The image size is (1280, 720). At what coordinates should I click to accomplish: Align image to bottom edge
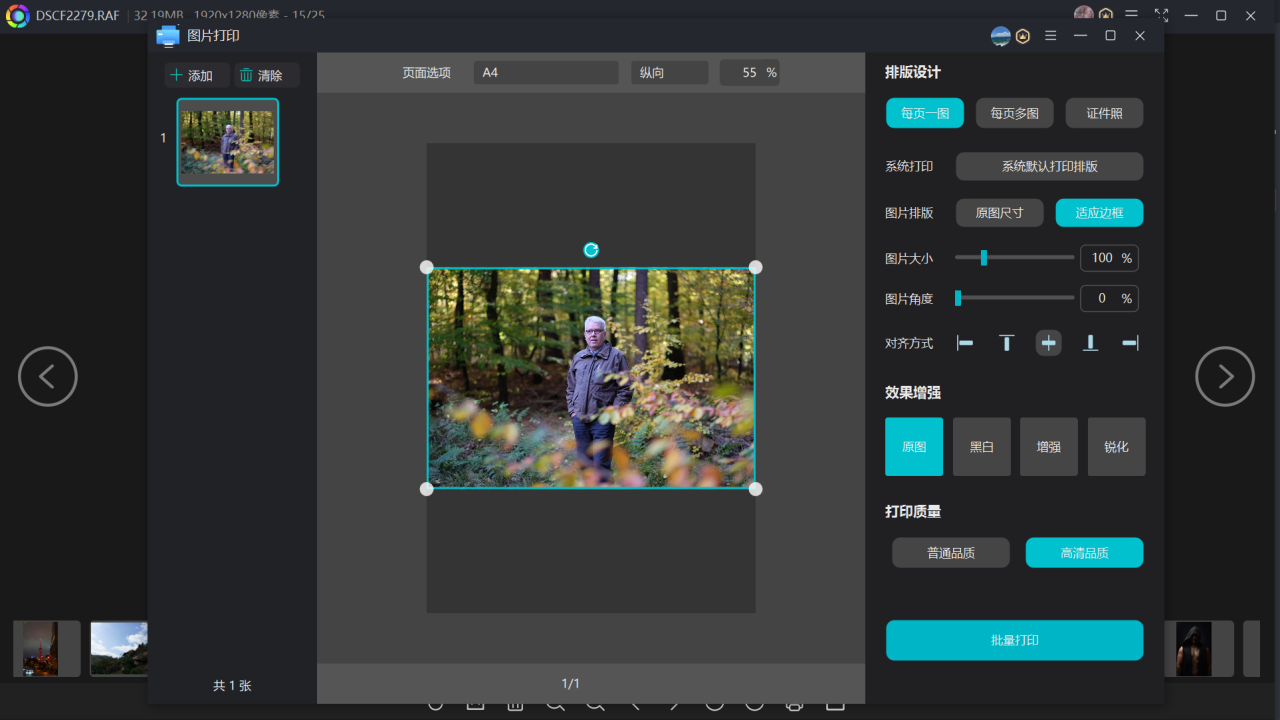1090,343
